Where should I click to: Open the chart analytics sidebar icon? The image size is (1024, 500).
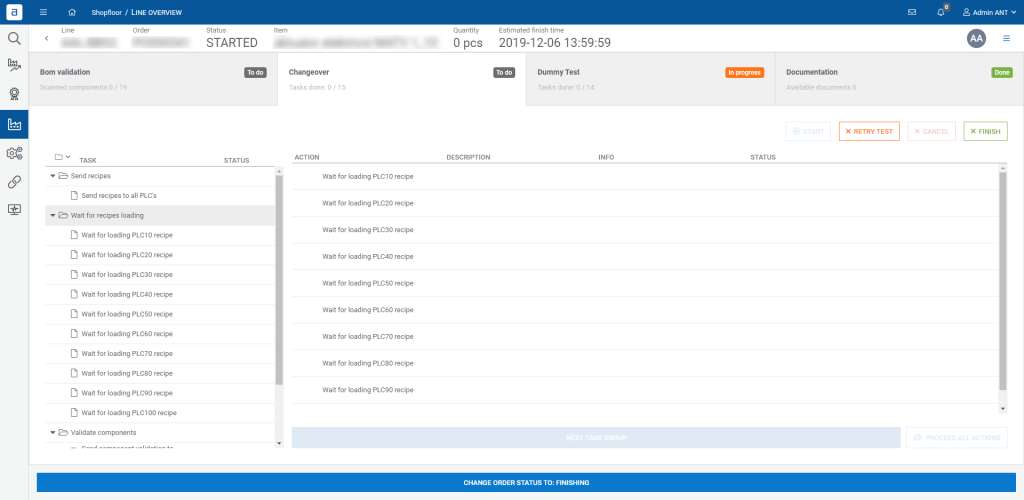(14, 64)
